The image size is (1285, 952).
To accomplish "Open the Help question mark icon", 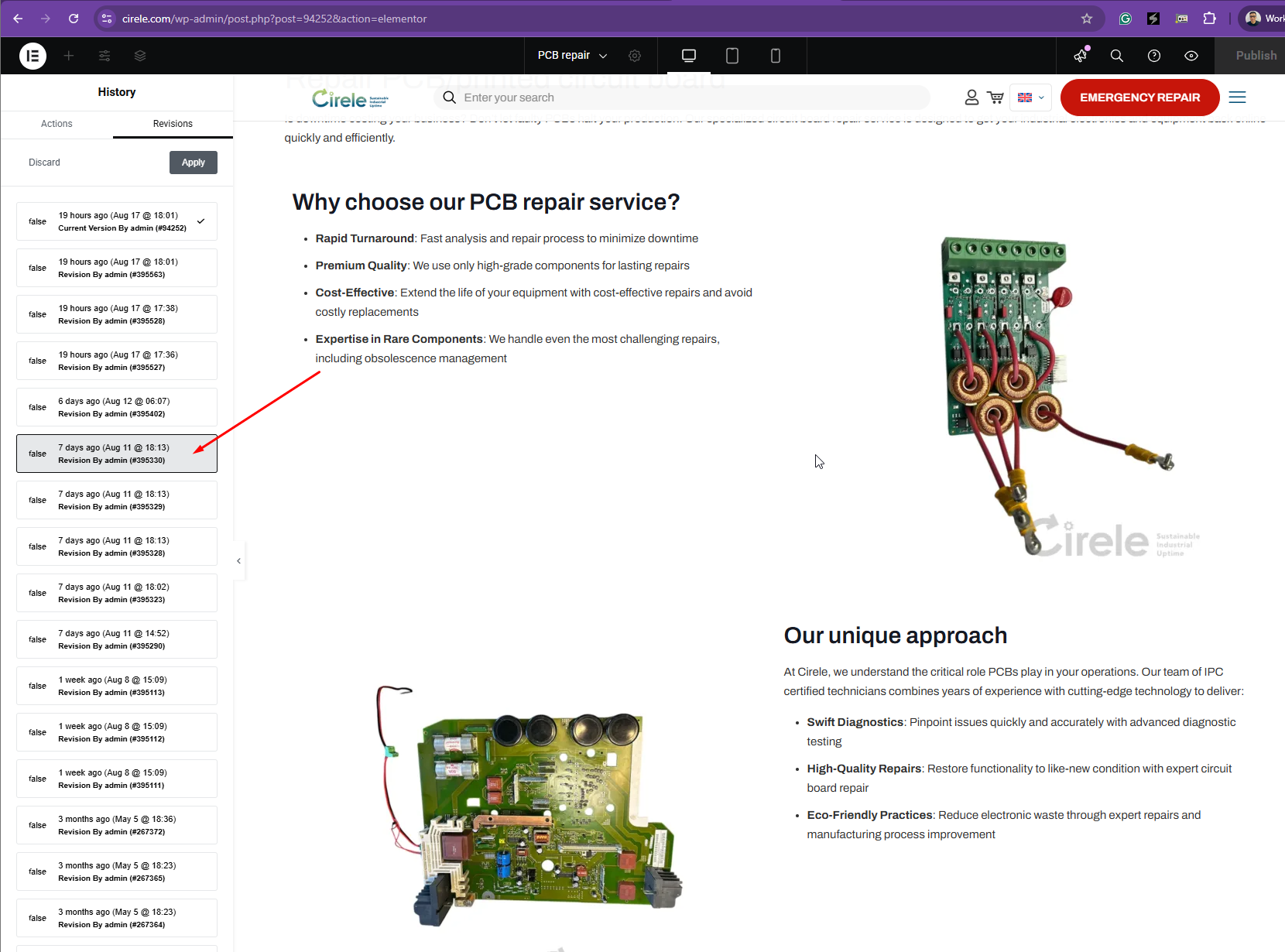I will (1154, 56).
